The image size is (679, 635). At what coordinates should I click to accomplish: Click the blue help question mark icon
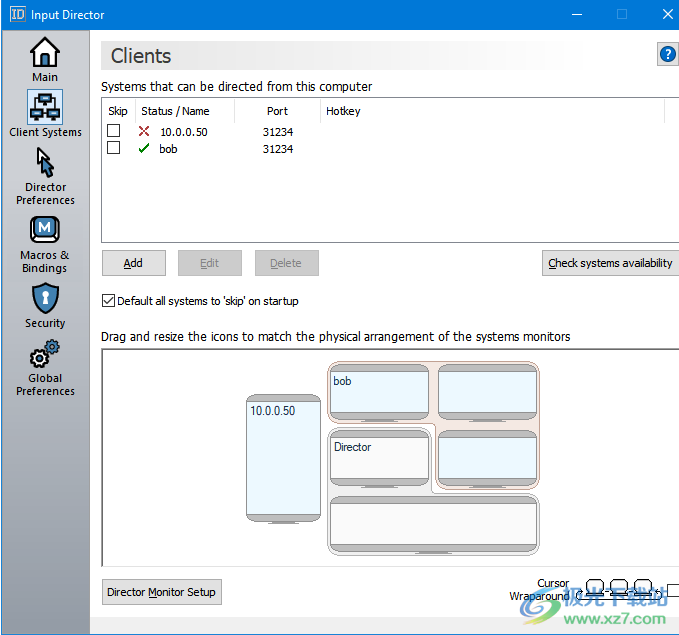tap(667, 55)
